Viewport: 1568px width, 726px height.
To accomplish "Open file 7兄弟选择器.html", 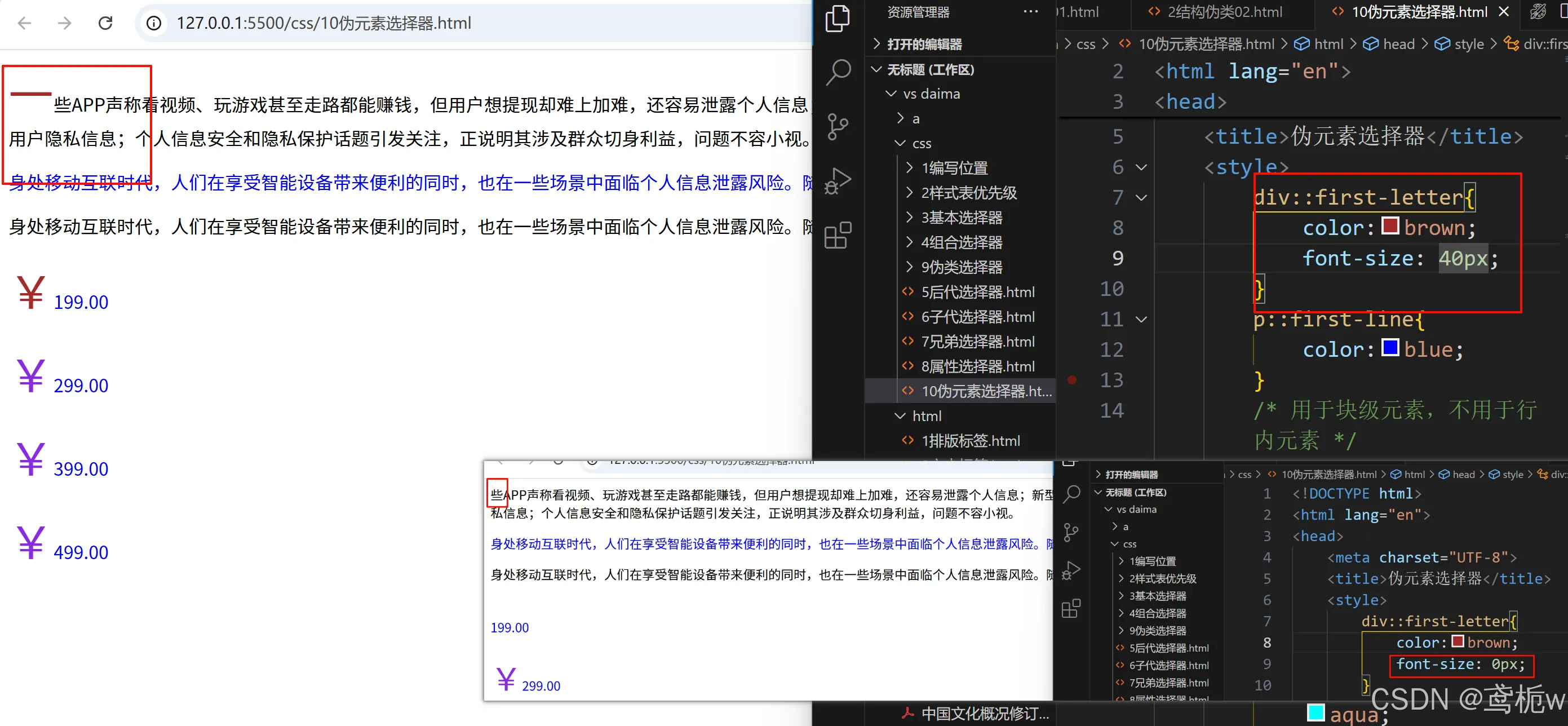I will point(977,342).
